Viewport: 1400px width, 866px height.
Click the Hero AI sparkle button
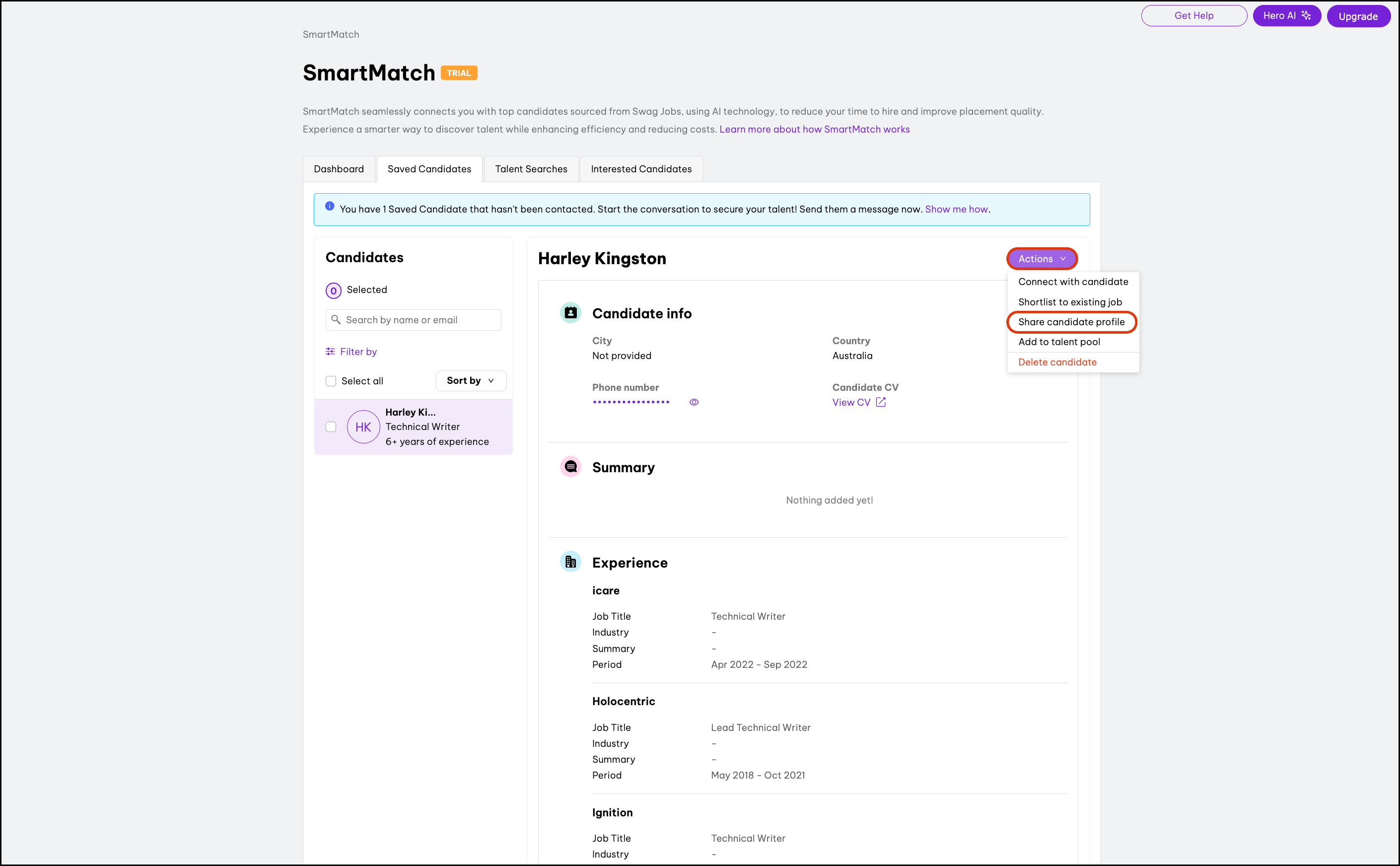[1286, 15]
